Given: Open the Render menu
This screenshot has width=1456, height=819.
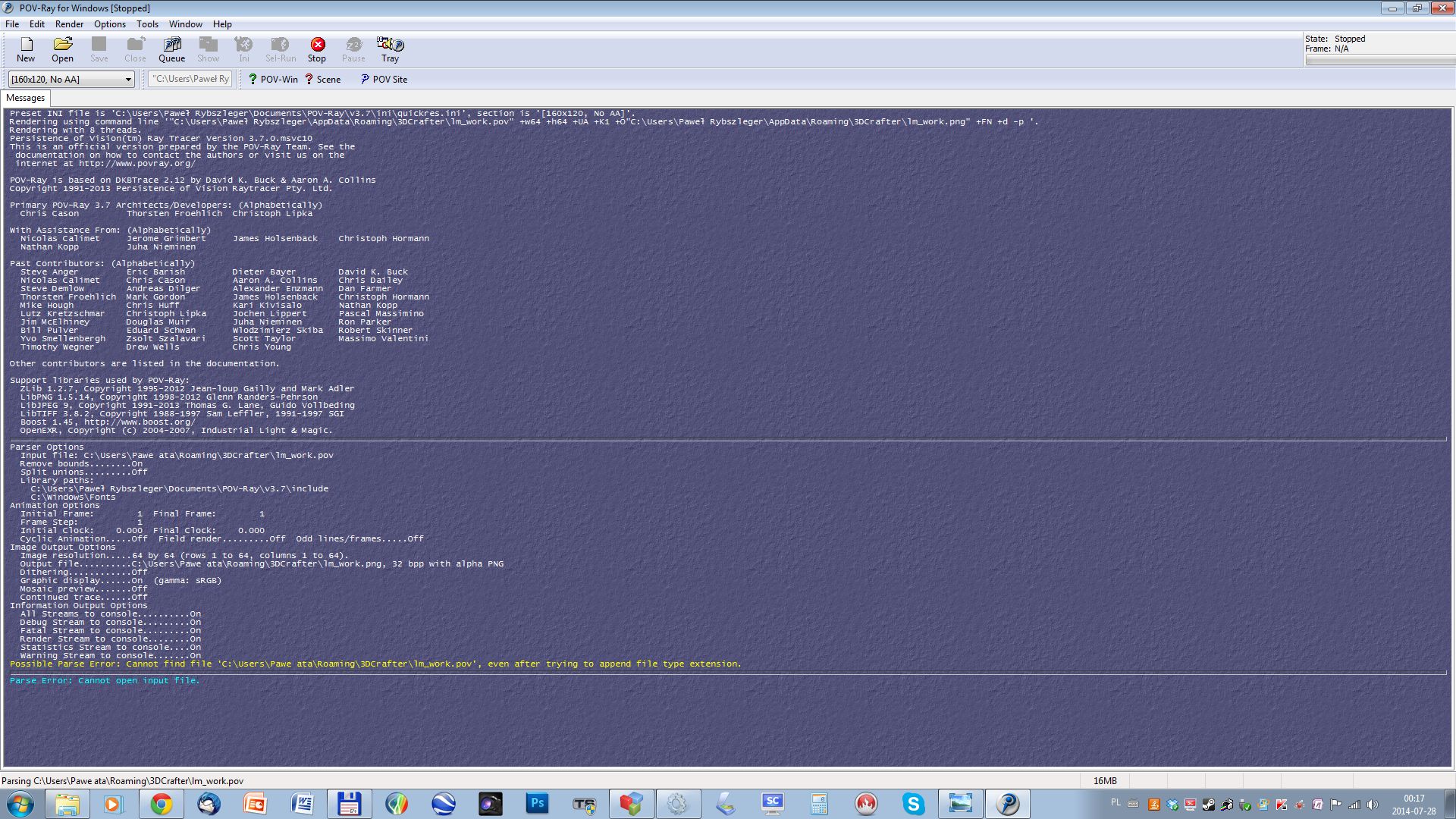Looking at the screenshot, I should coord(69,24).
